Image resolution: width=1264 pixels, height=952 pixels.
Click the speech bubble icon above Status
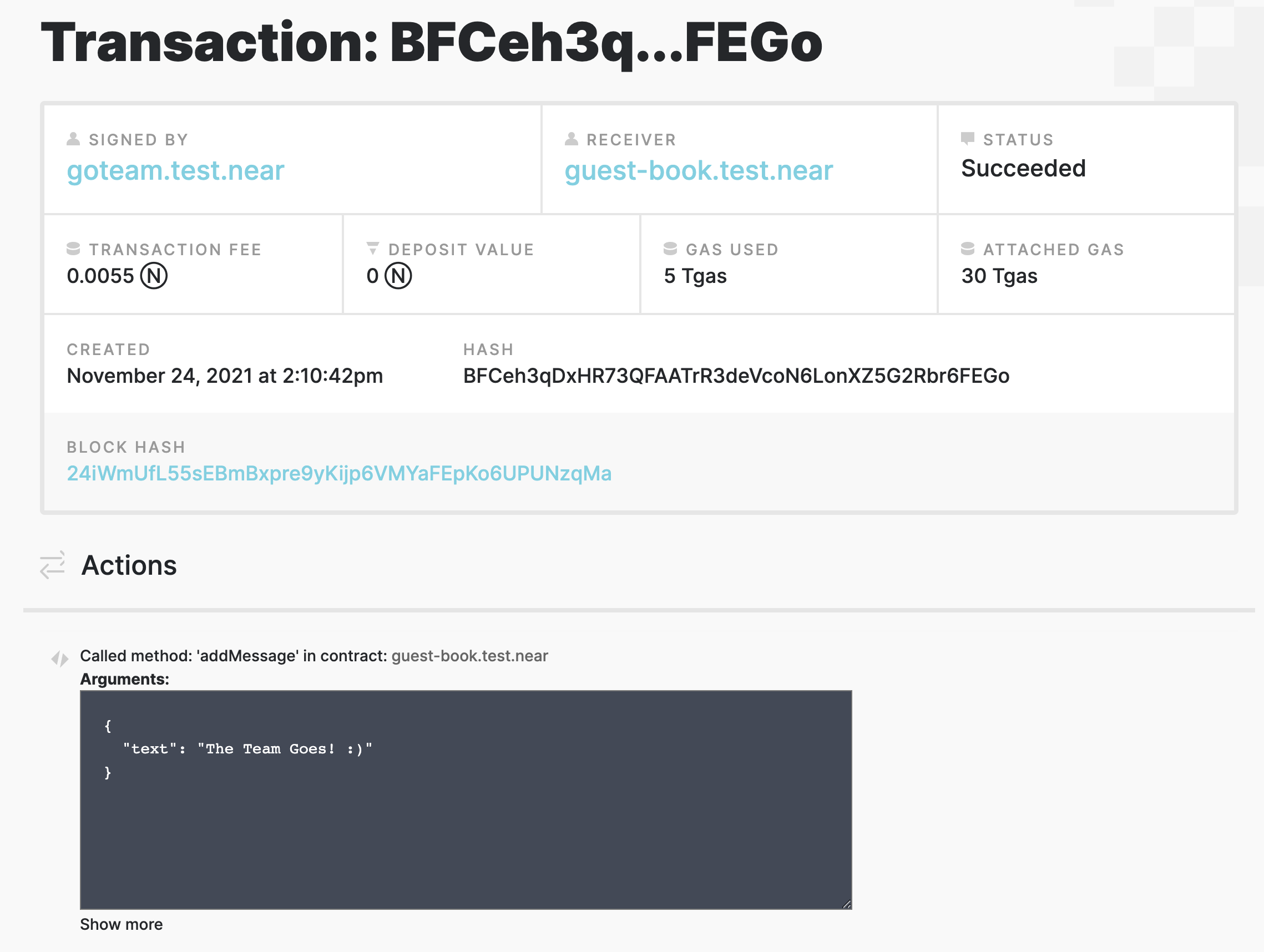coord(968,137)
